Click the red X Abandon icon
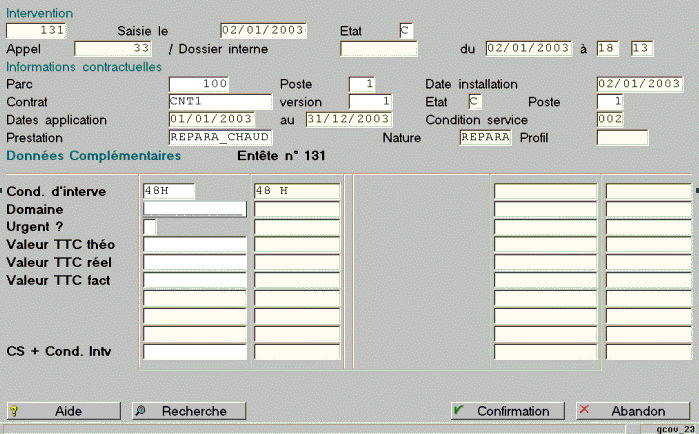The width and height of the screenshot is (699, 434). (x=584, y=409)
